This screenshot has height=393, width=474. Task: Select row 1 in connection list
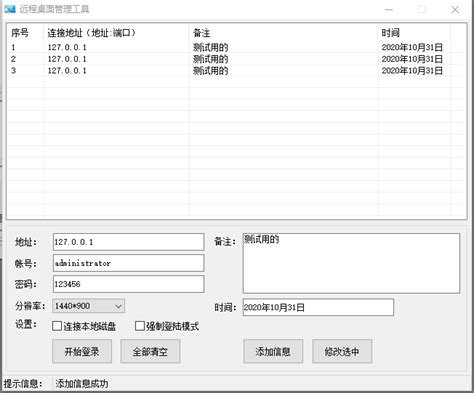tap(237, 47)
